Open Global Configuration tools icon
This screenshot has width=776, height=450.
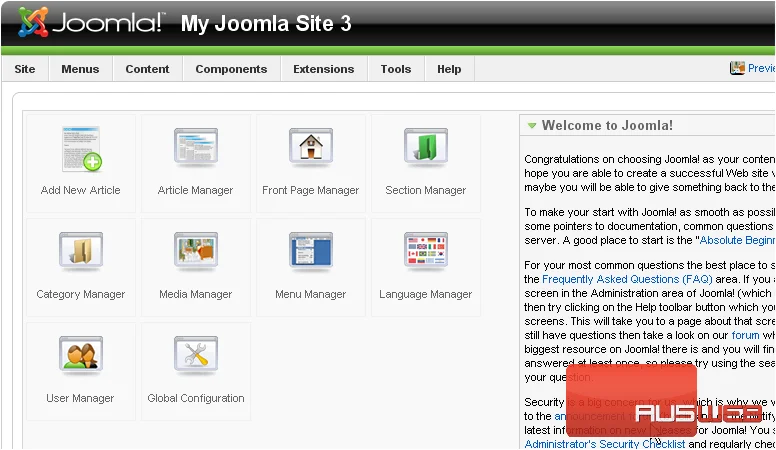(x=196, y=355)
